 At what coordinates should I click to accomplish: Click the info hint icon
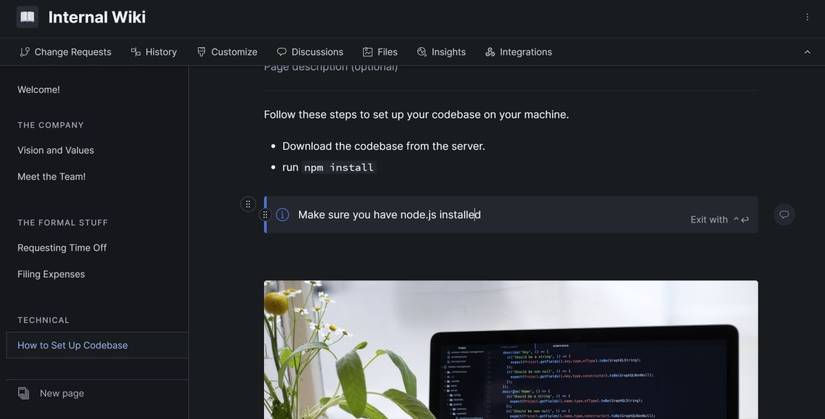point(283,214)
